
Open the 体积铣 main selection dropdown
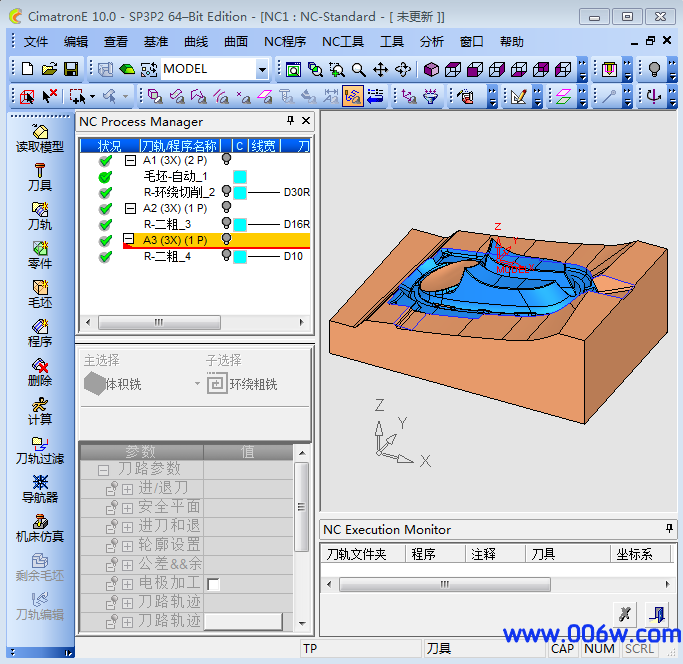(x=197, y=384)
